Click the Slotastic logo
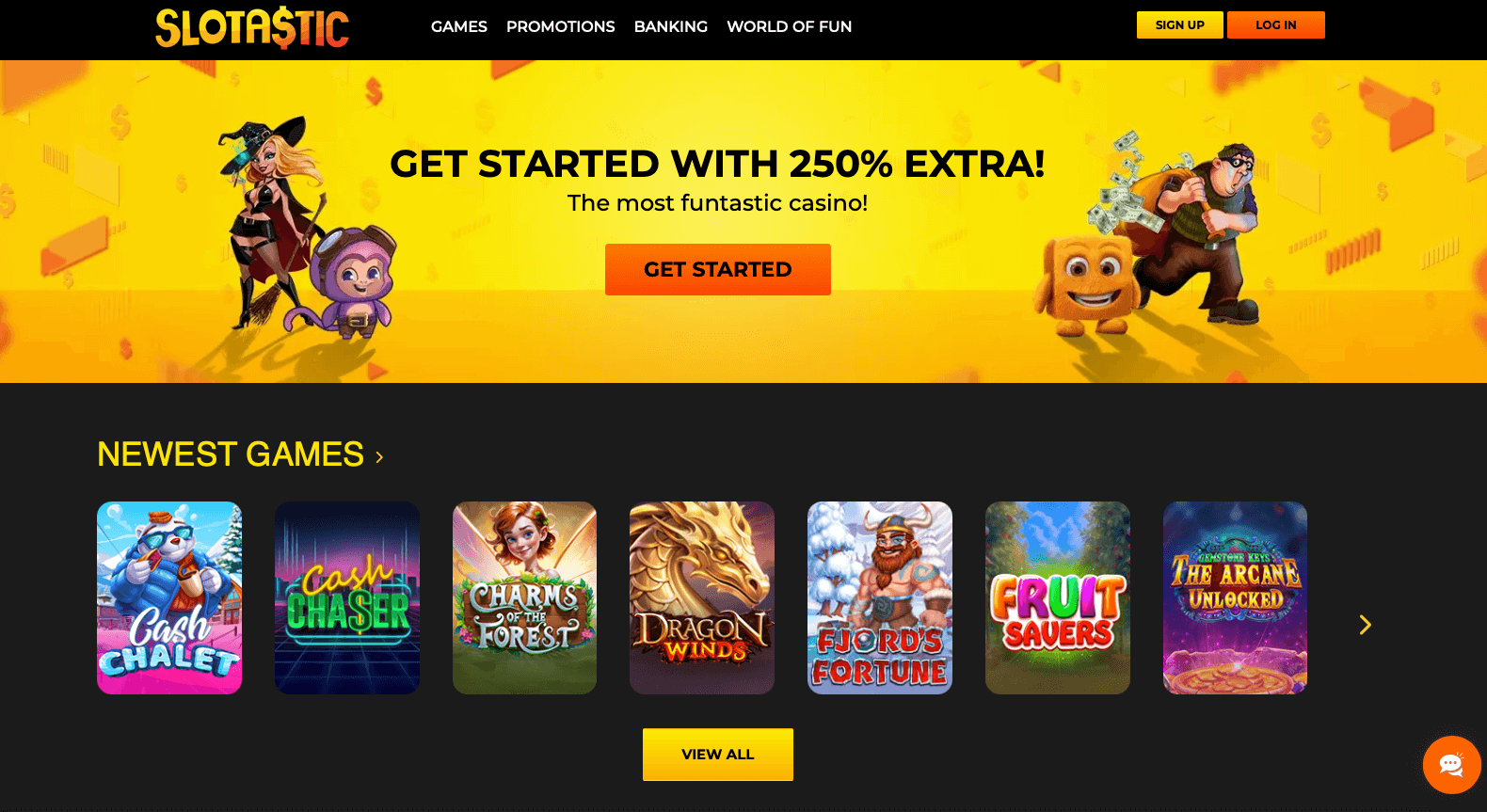Screen dimensions: 1487x812 click(252, 28)
